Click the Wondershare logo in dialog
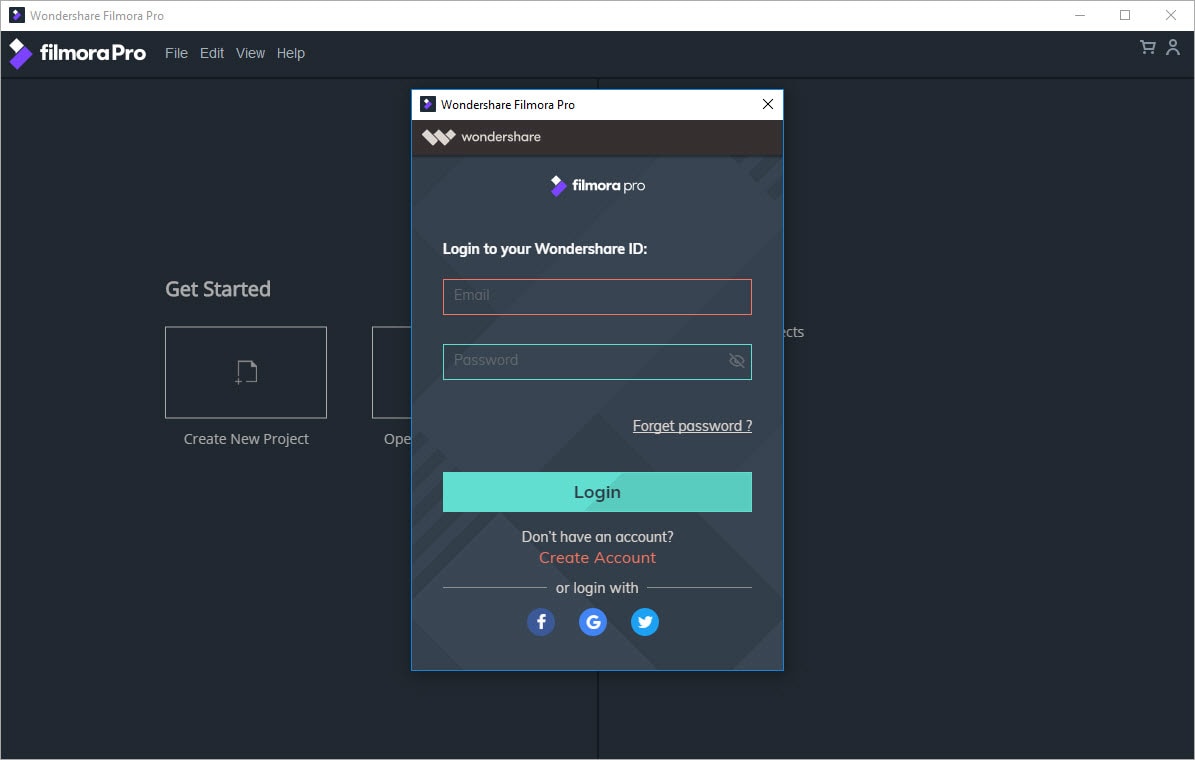Screen dimensions: 1195x760 (x=482, y=137)
